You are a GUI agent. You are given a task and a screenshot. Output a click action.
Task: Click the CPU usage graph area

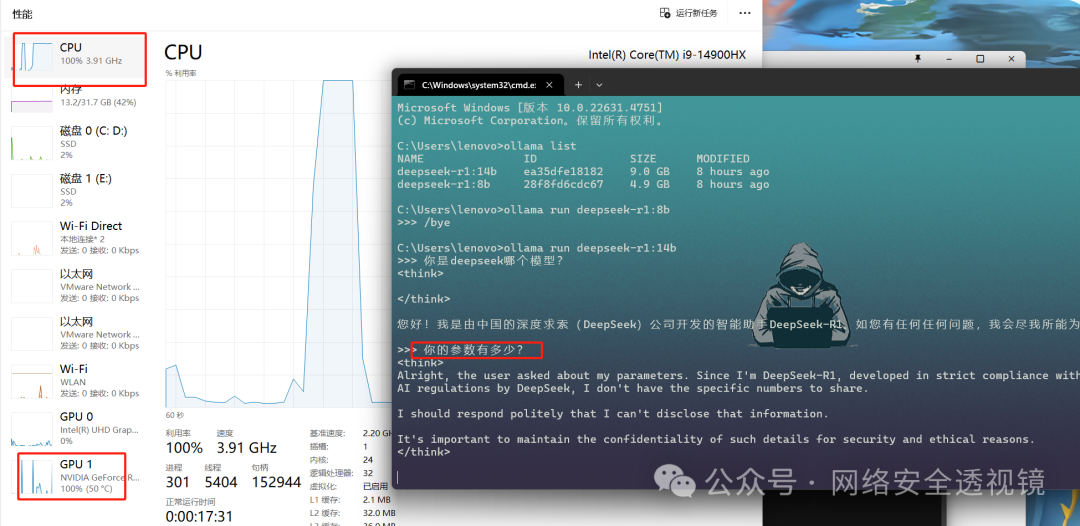(x=278, y=243)
